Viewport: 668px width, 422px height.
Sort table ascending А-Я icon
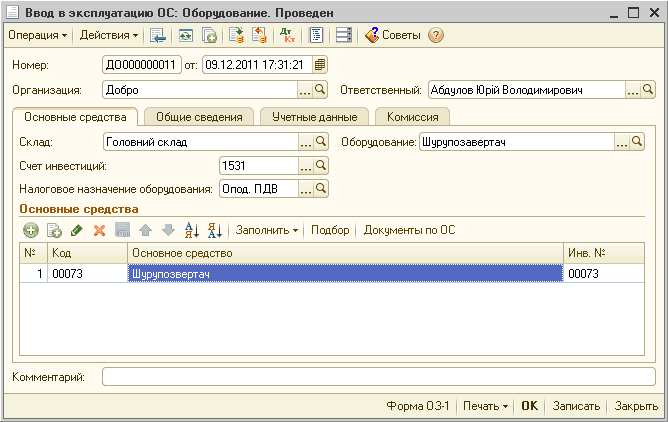192,230
